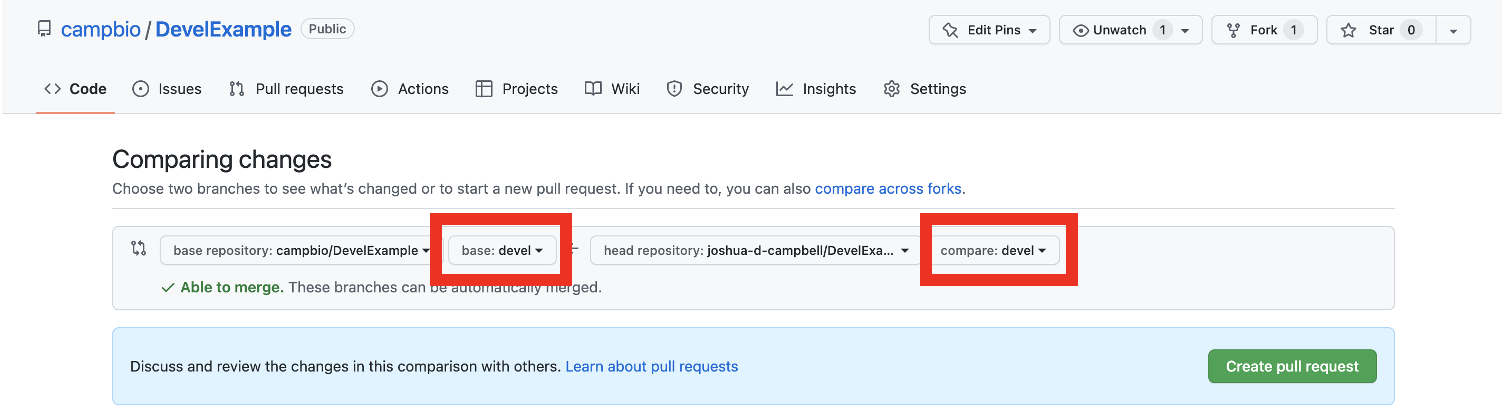The height and width of the screenshot is (420, 1506).
Task: Open the base: devel branch dropdown
Action: coord(502,250)
